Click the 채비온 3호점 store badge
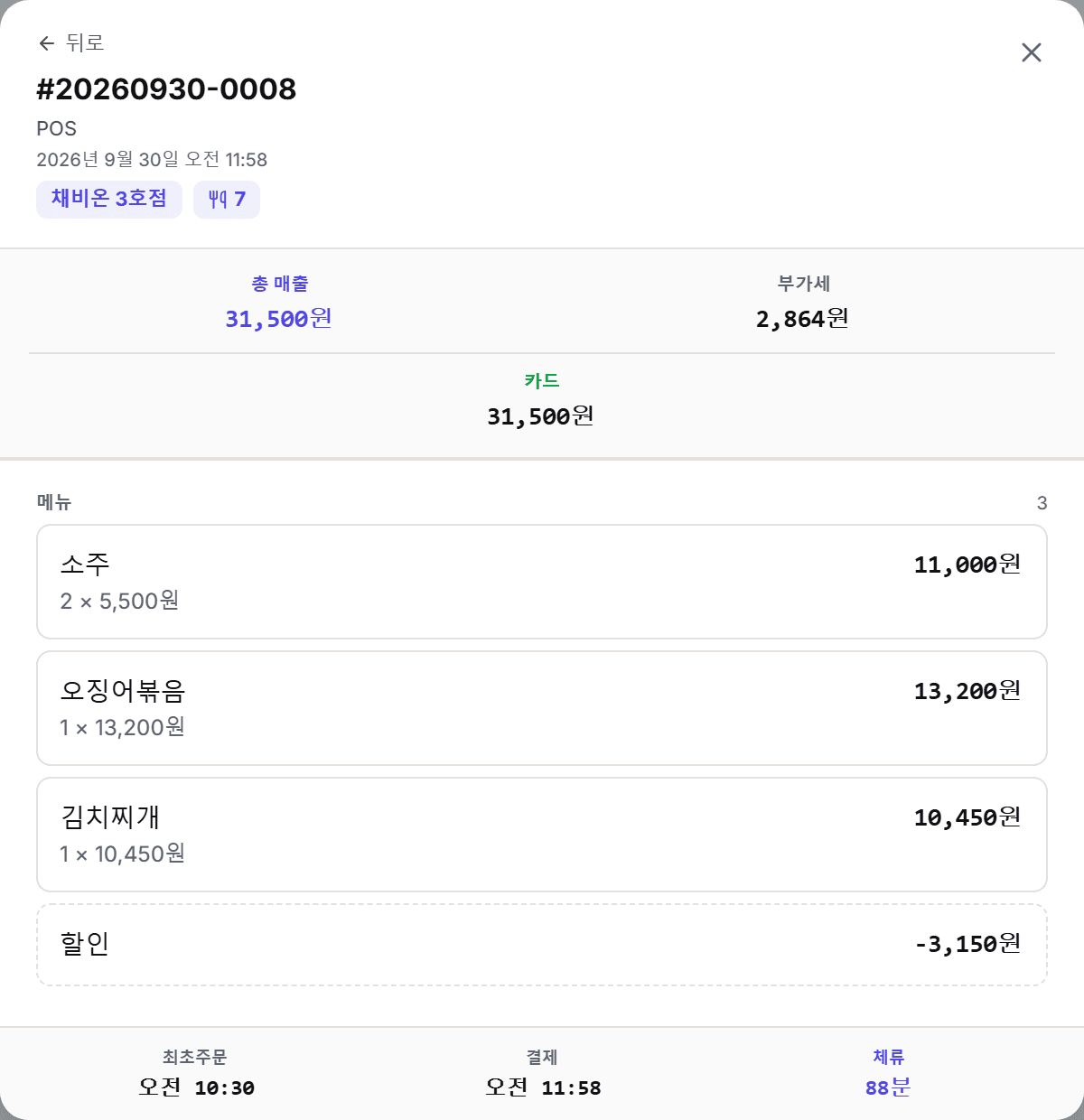 pos(109,199)
